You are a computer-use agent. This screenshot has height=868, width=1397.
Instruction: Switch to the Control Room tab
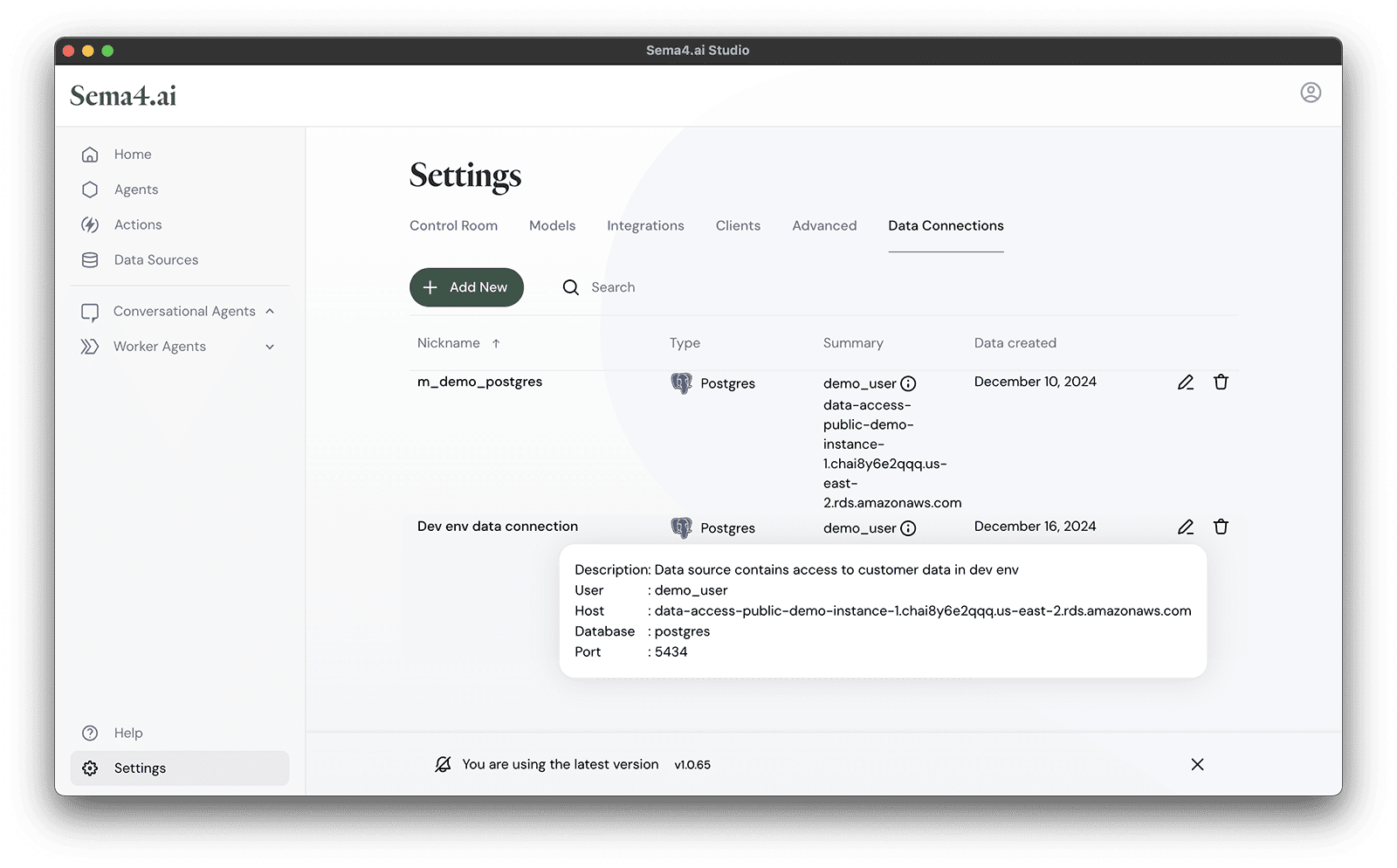[x=453, y=225]
